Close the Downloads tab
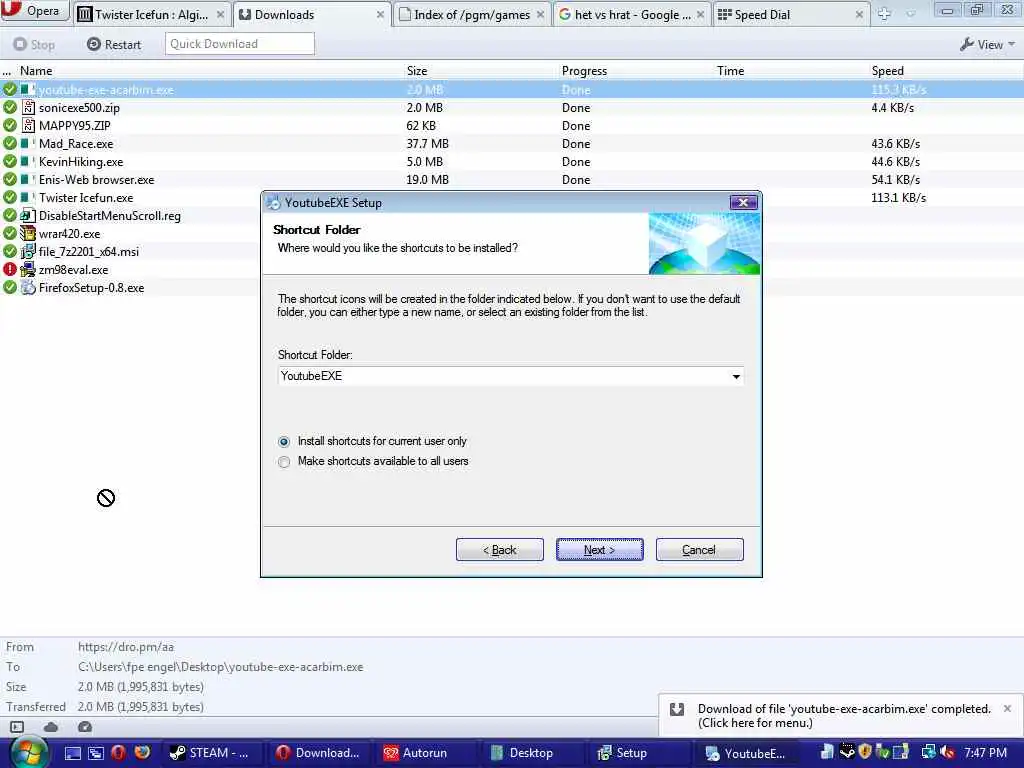Screen dimensions: 1024x768 [380, 14]
